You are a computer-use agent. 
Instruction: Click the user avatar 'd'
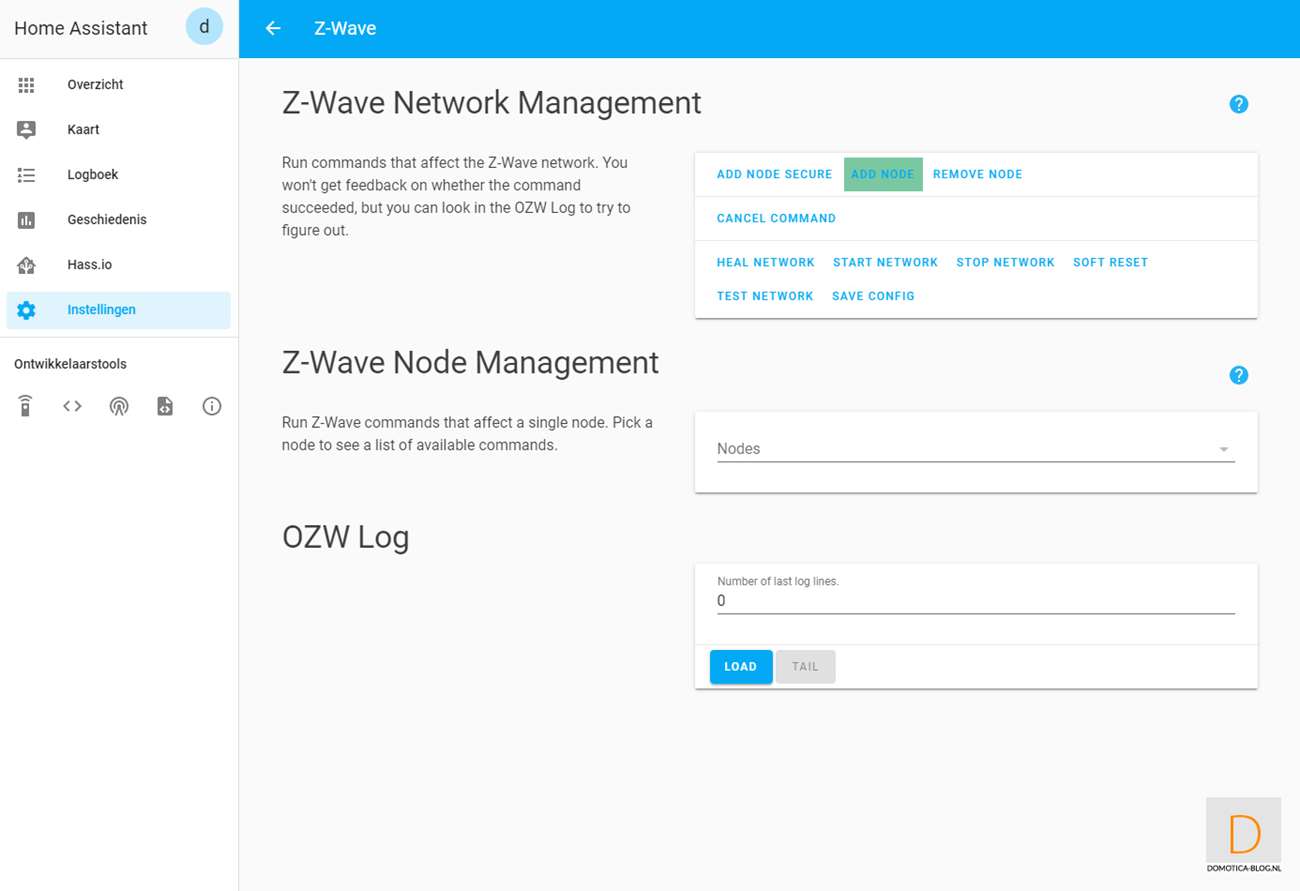click(x=205, y=27)
